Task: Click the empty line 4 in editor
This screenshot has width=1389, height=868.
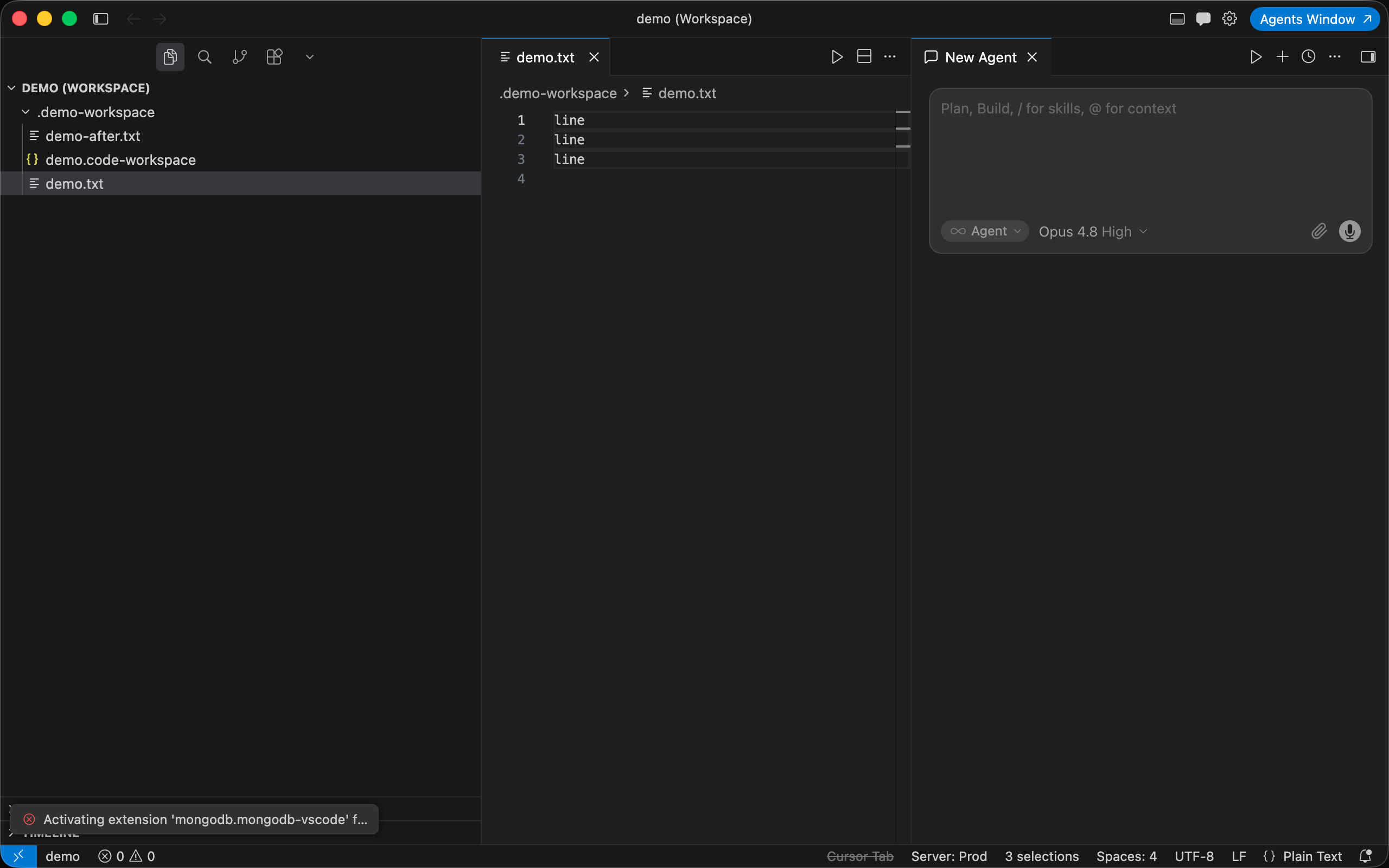Action: [x=724, y=178]
